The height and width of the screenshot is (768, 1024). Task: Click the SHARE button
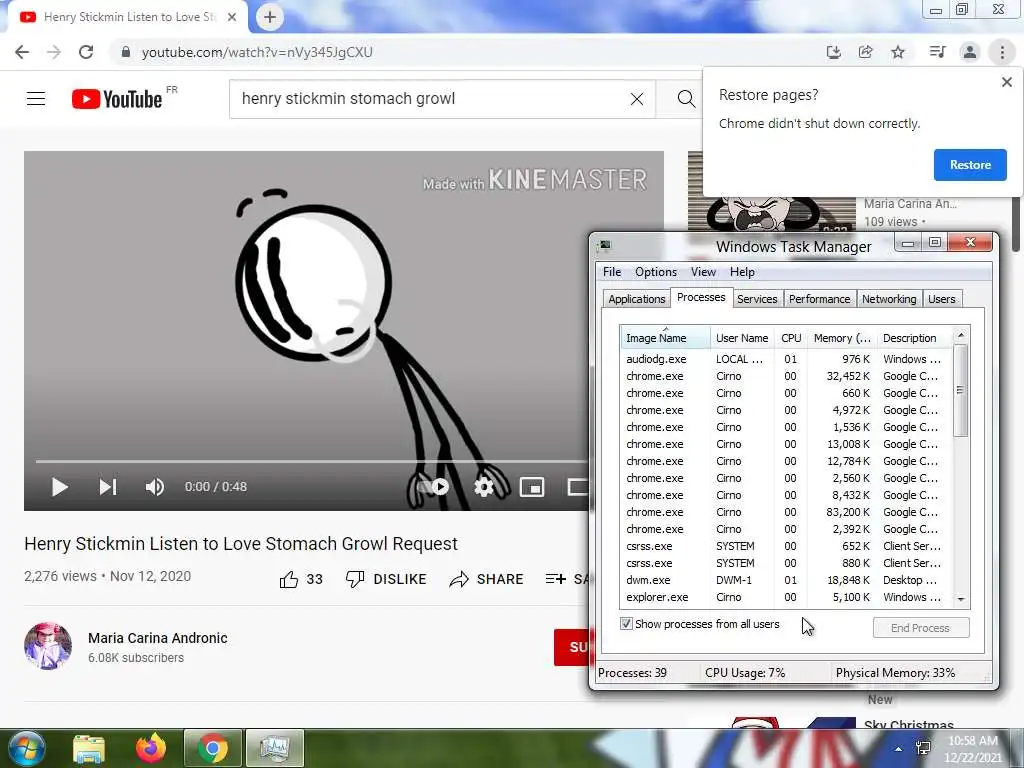(487, 579)
